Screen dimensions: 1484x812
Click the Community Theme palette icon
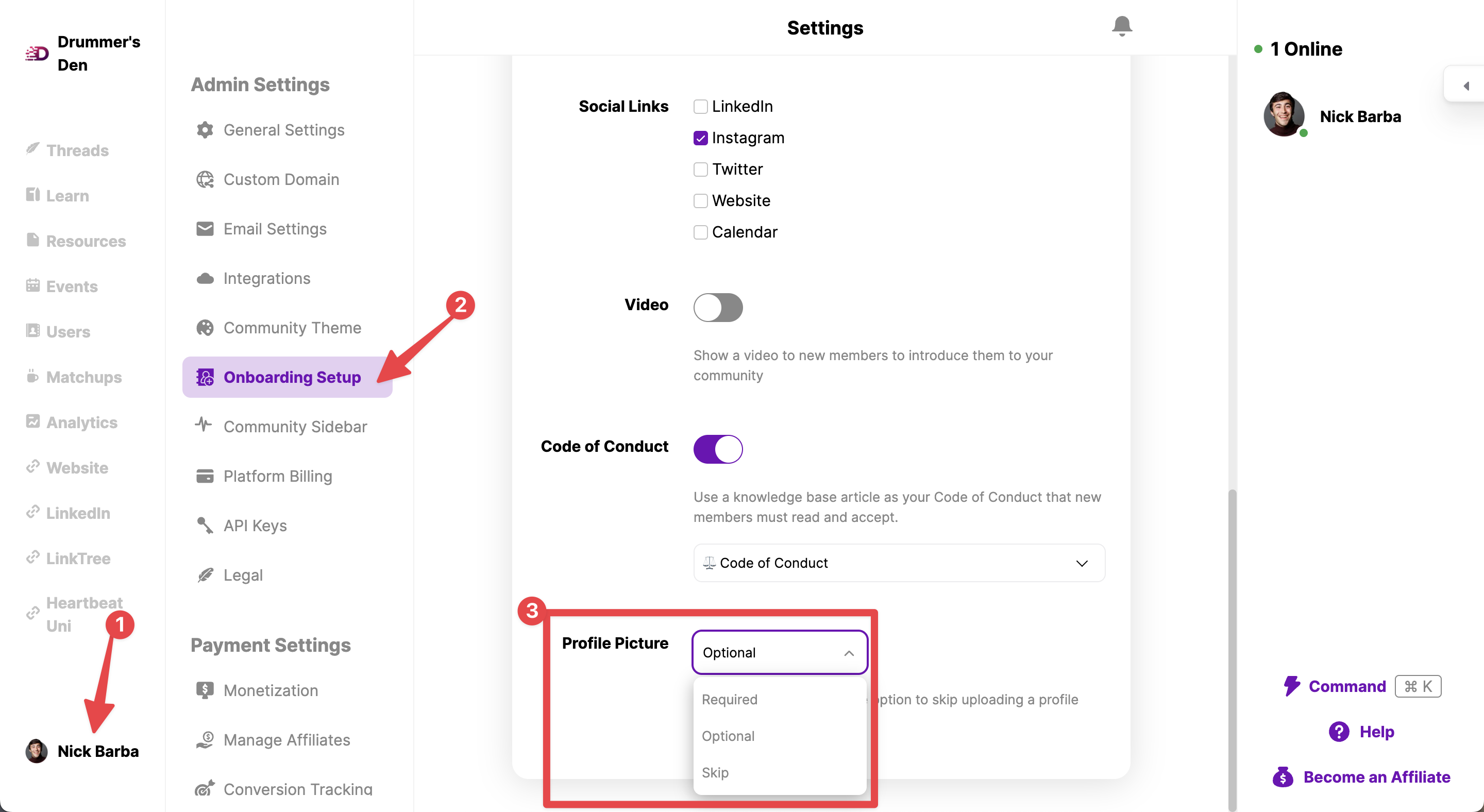[205, 328]
